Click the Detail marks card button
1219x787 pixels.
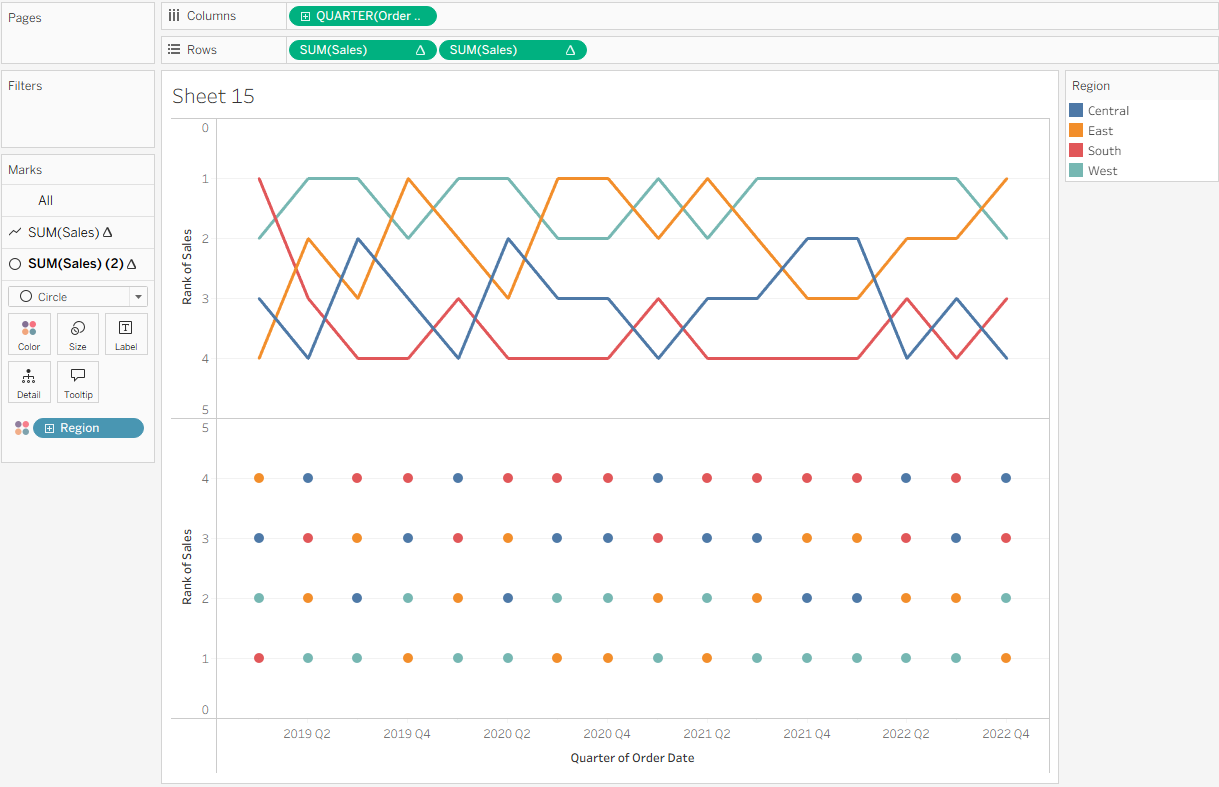pyautogui.click(x=29, y=382)
